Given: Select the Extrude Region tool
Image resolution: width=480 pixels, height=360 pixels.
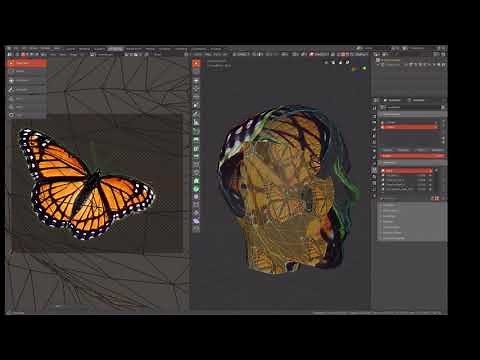Looking at the screenshot, I should pyautogui.click(x=196, y=140).
